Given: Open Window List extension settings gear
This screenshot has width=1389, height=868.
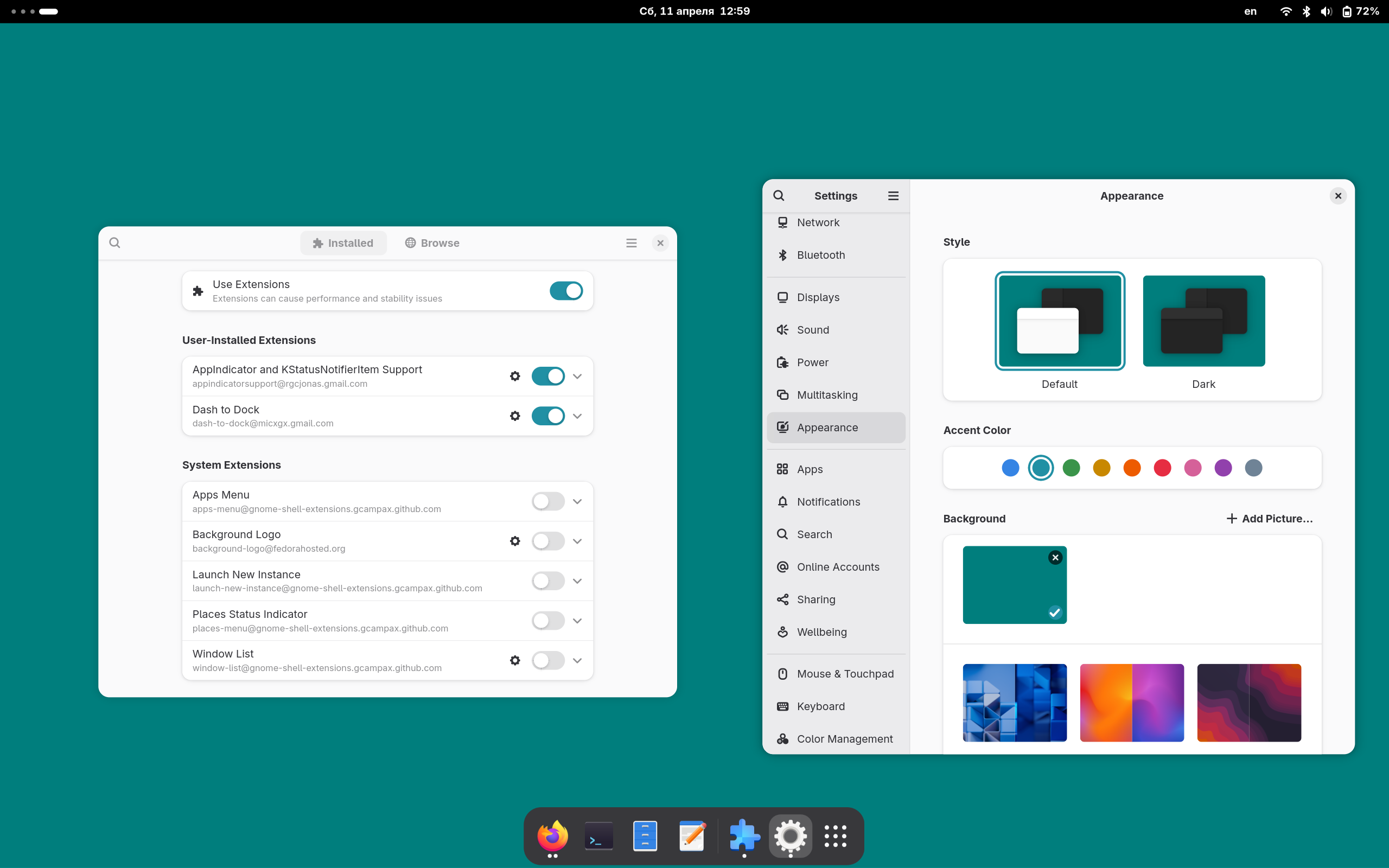Looking at the screenshot, I should pyautogui.click(x=515, y=661).
